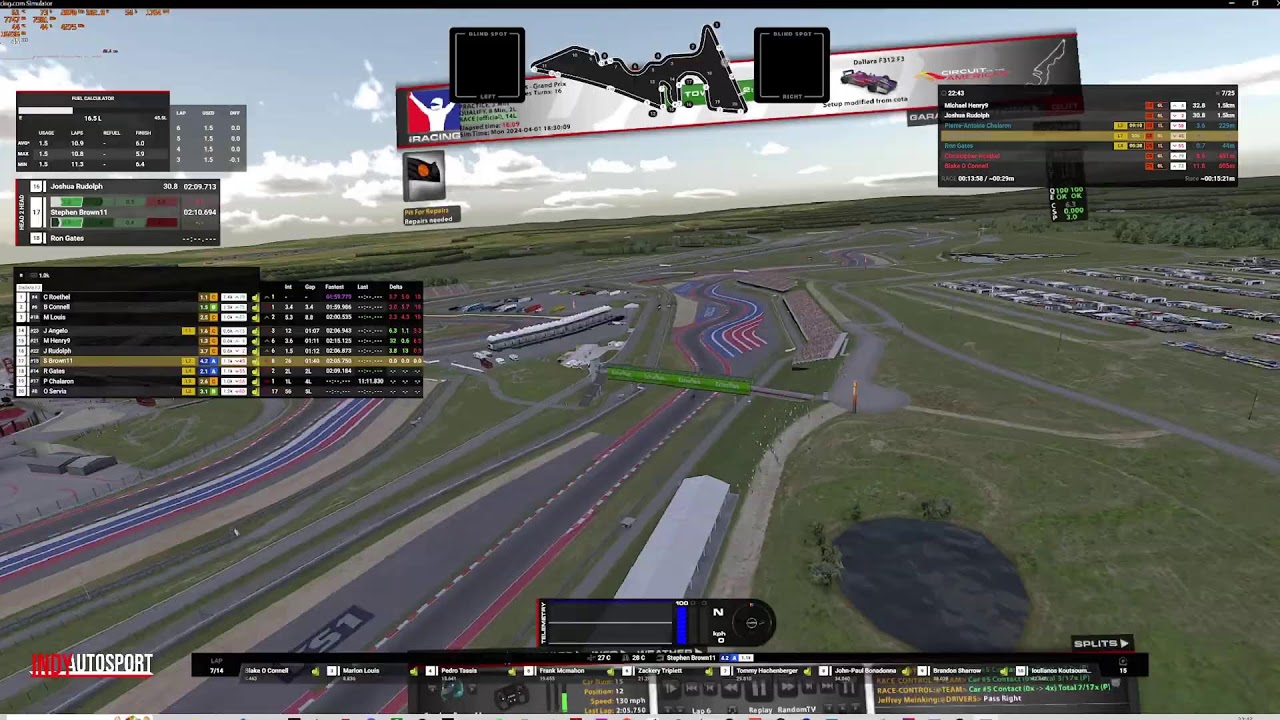Click Marlon Louis in bottom driver strip
The image size is (1280, 720).
coord(361,671)
